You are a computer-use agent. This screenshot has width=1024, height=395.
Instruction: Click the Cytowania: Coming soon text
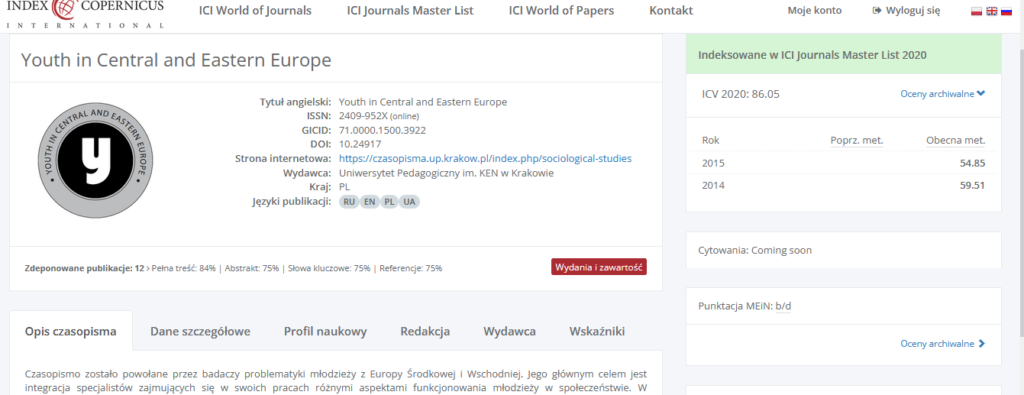click(x=755, y=250)
